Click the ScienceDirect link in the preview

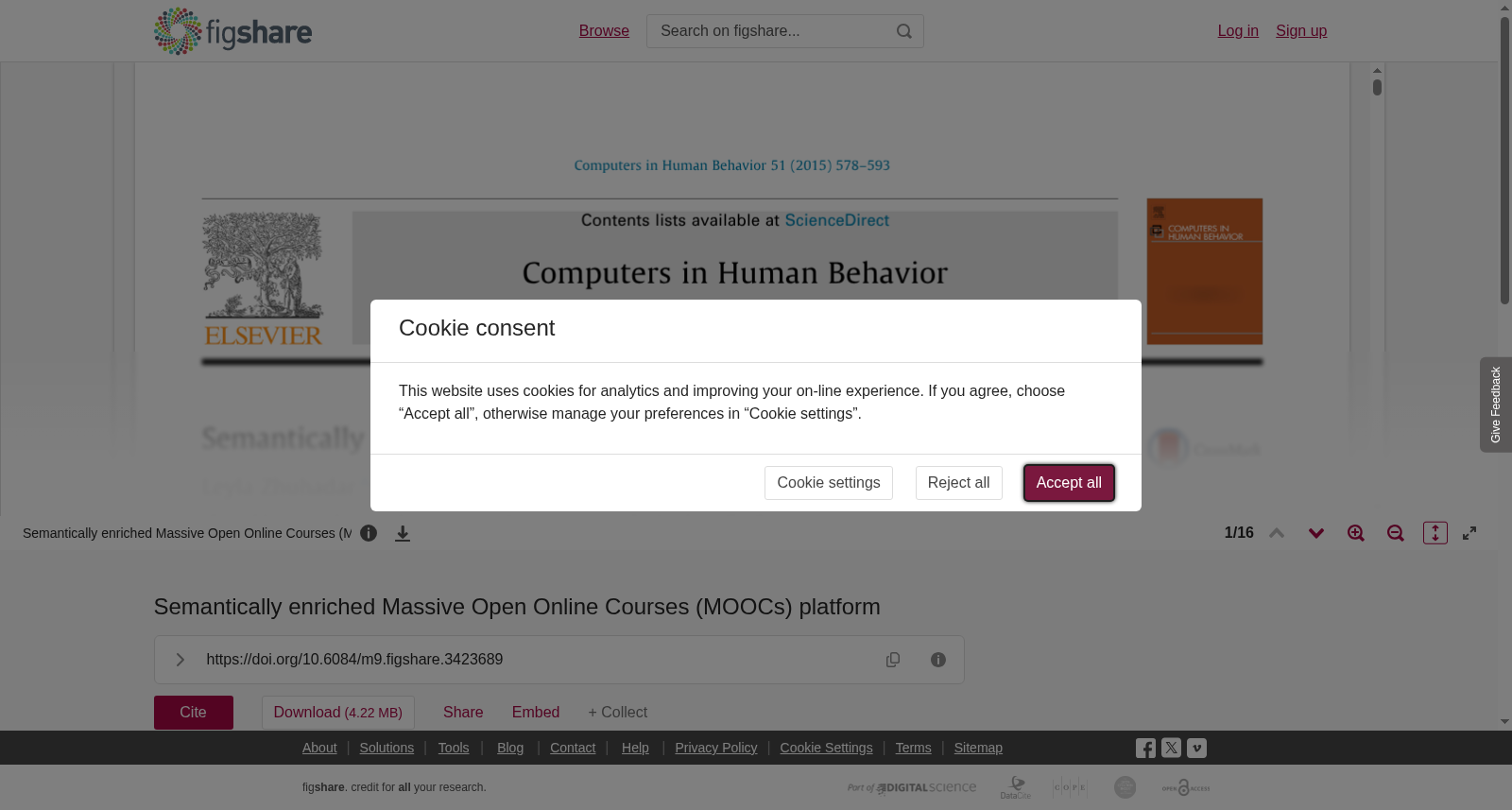[836, 220]
